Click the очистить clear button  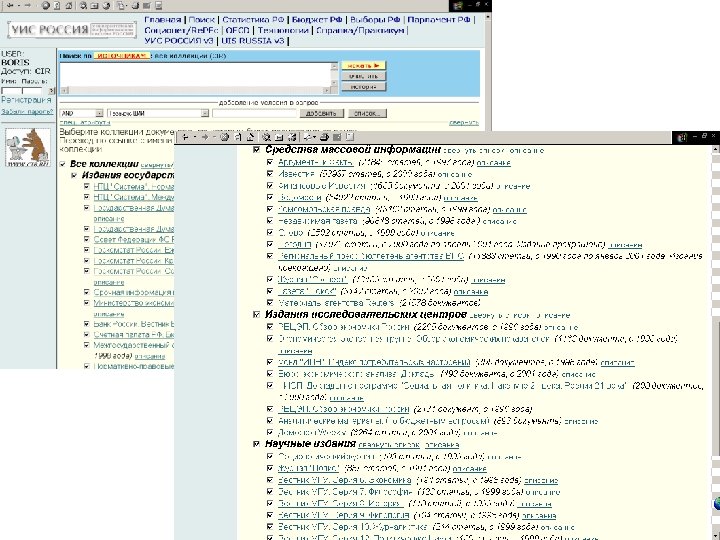pyautogui.click(x=363, y=76)
